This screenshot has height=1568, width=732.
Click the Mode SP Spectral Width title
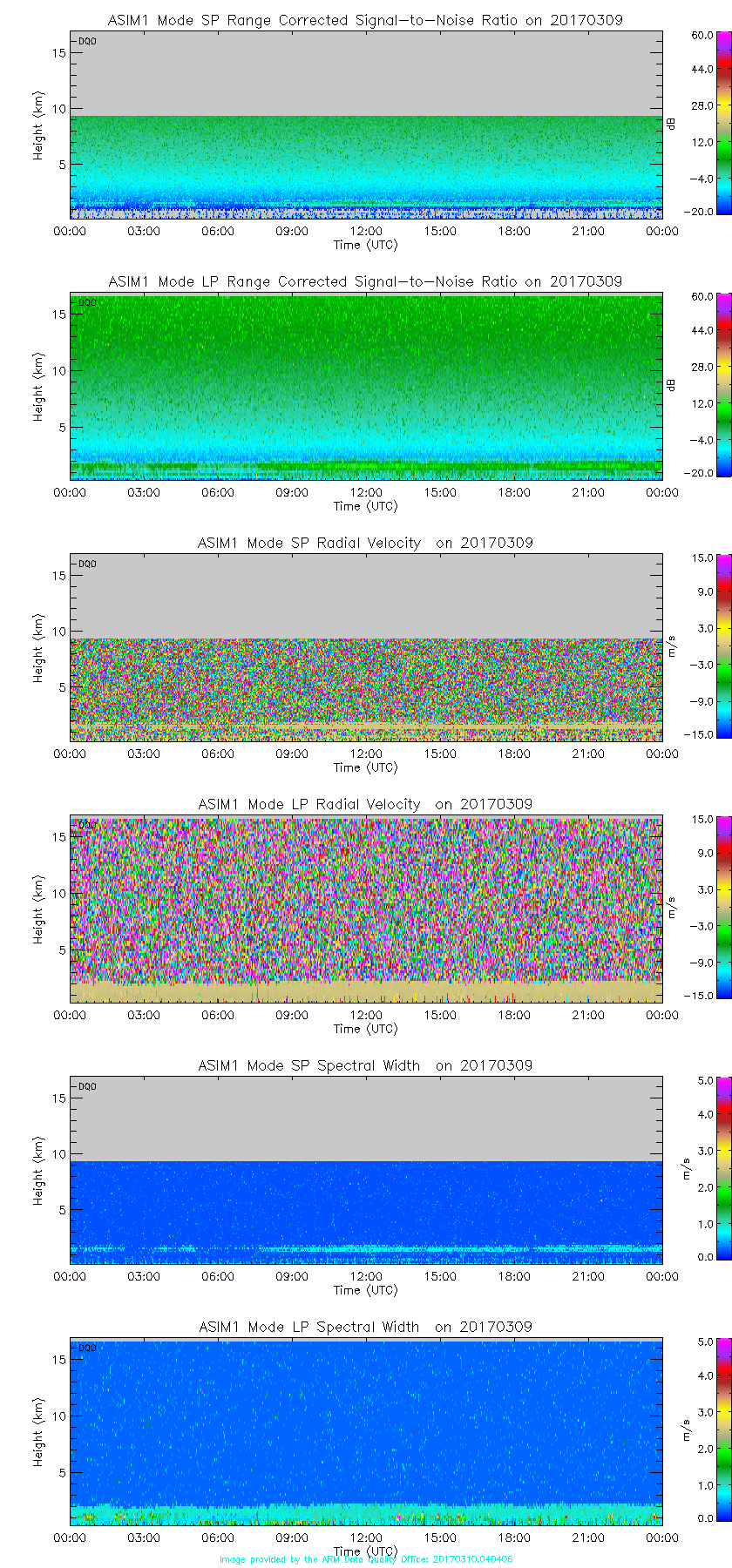tap(365, 1065)
